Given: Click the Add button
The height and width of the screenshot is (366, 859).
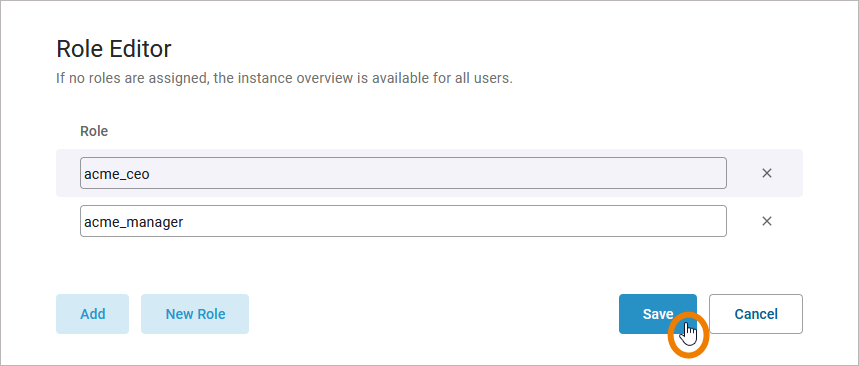Looking at the screenshot, I should [93, 314].
